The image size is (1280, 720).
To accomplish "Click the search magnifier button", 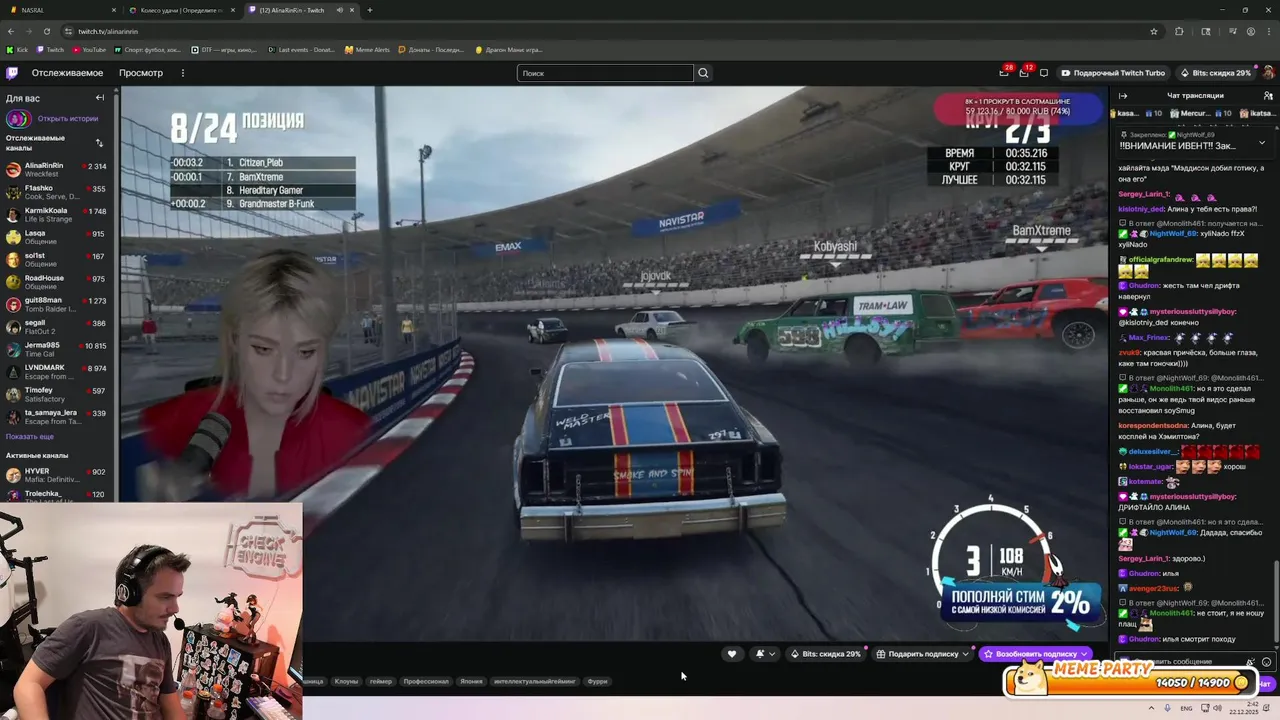I will 703,73.
